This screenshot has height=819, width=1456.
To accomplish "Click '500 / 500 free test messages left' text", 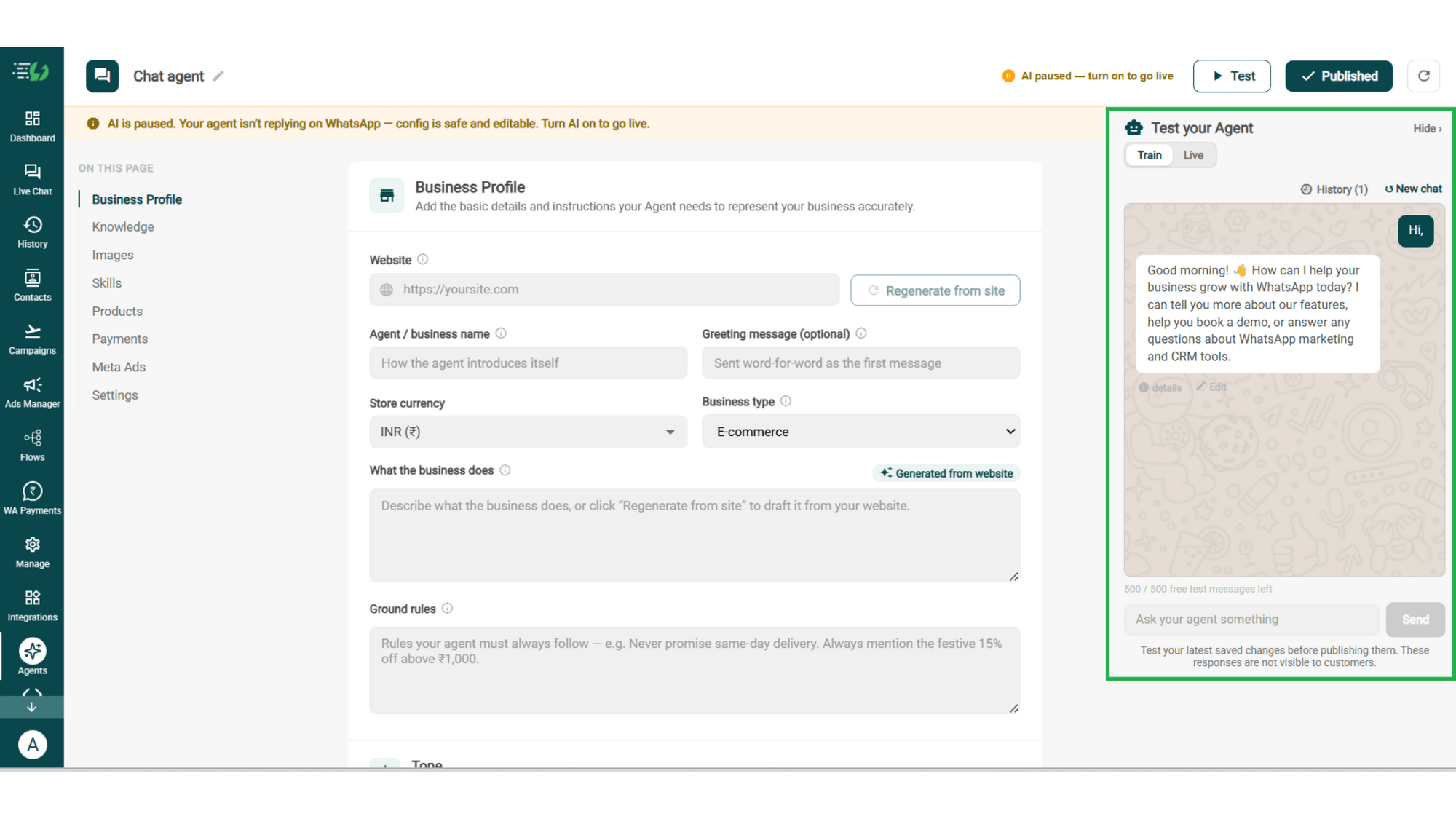I will tap(1198, 589).
